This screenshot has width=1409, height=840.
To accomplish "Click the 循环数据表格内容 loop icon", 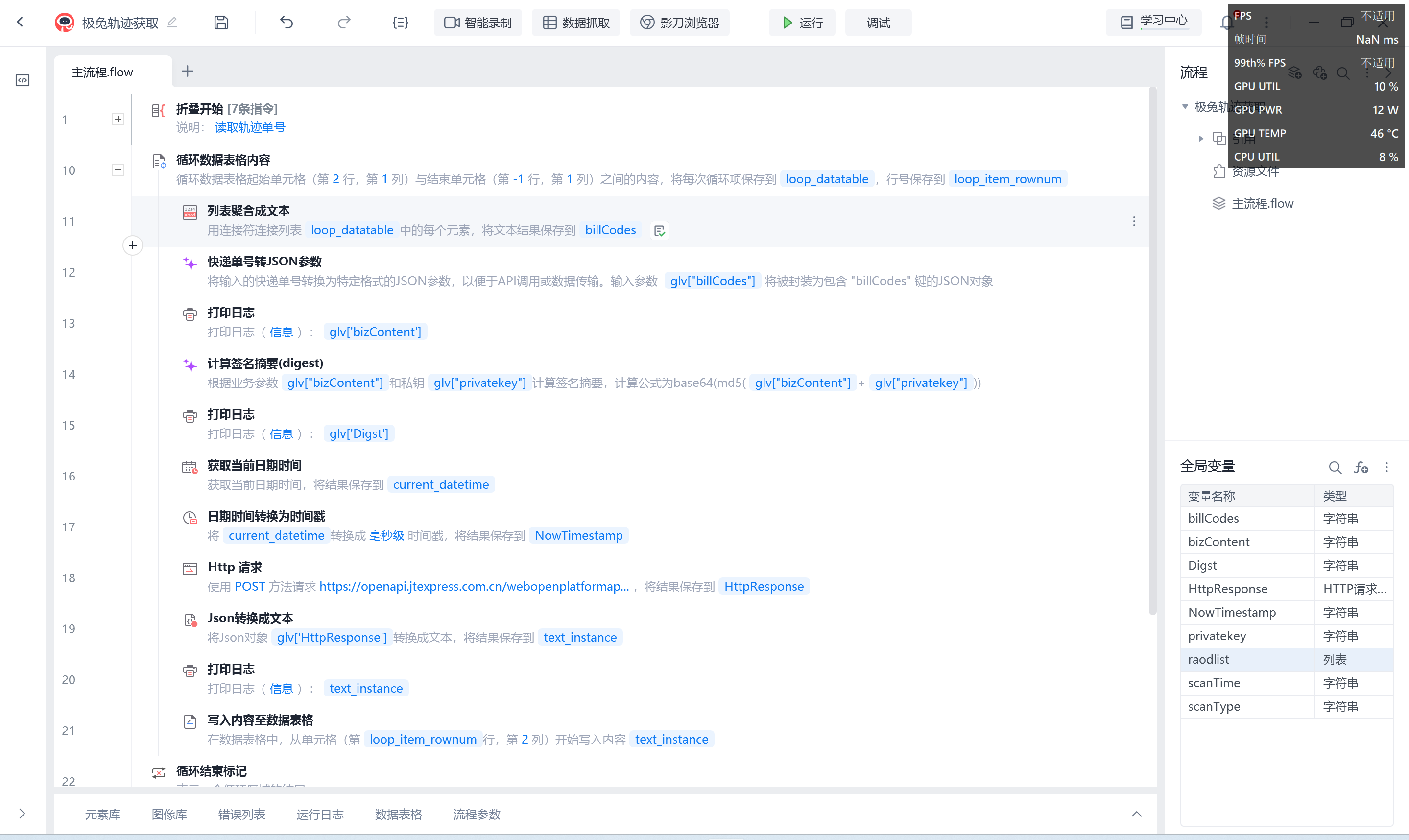I will pos(159,161).
